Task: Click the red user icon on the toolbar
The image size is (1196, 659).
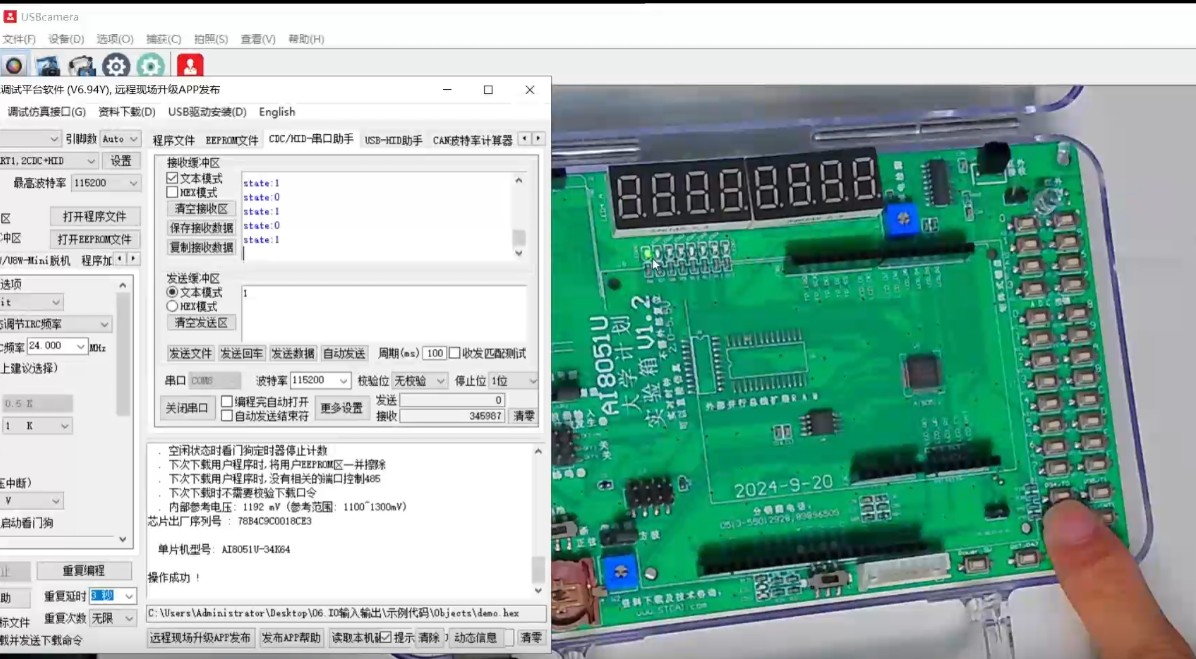Action: 189,65
